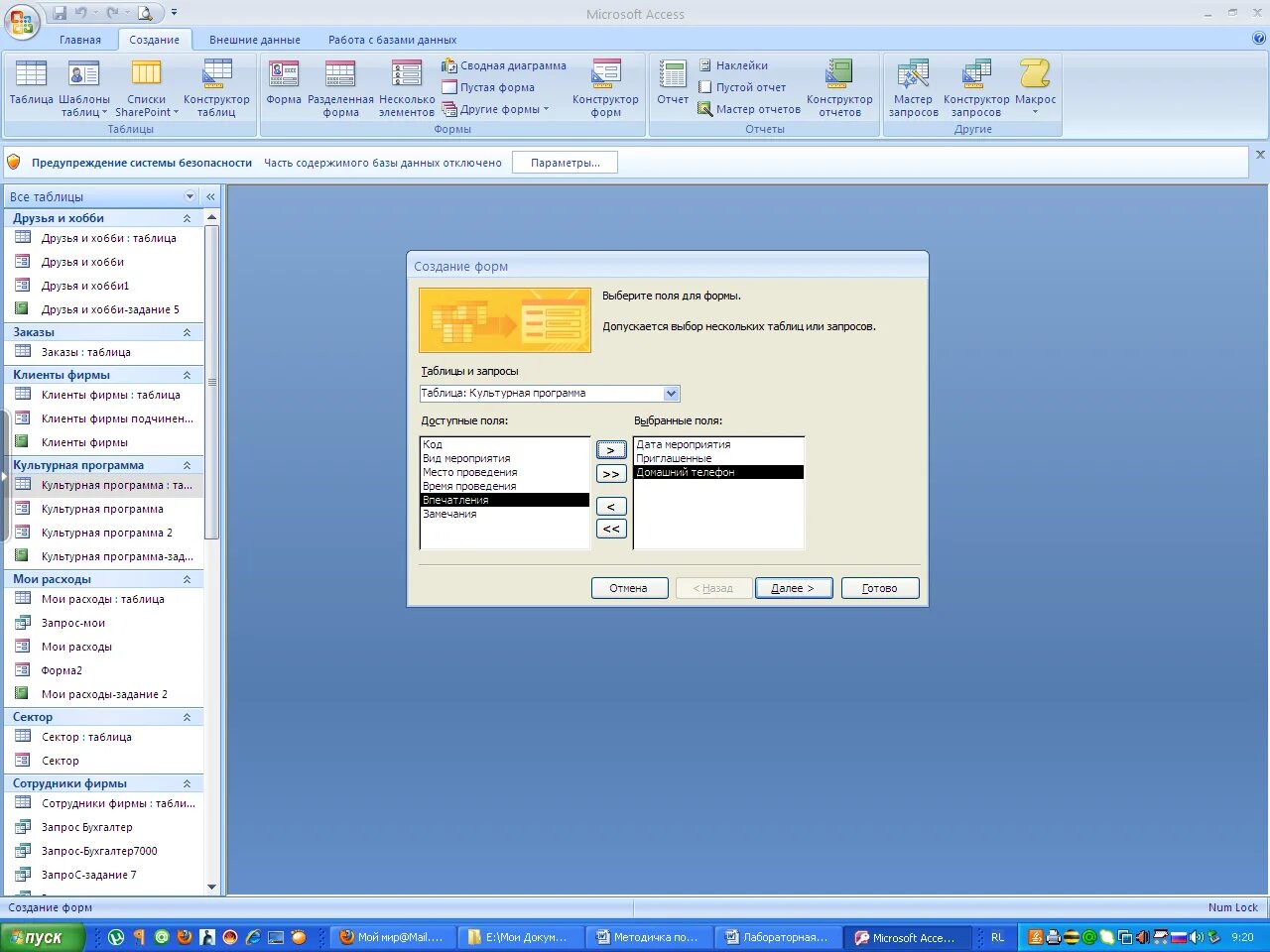The width and height of the screenshot is (1270, 952).
Task: Click Save icon in Quick Access toolbar
Action: (60, 13)
